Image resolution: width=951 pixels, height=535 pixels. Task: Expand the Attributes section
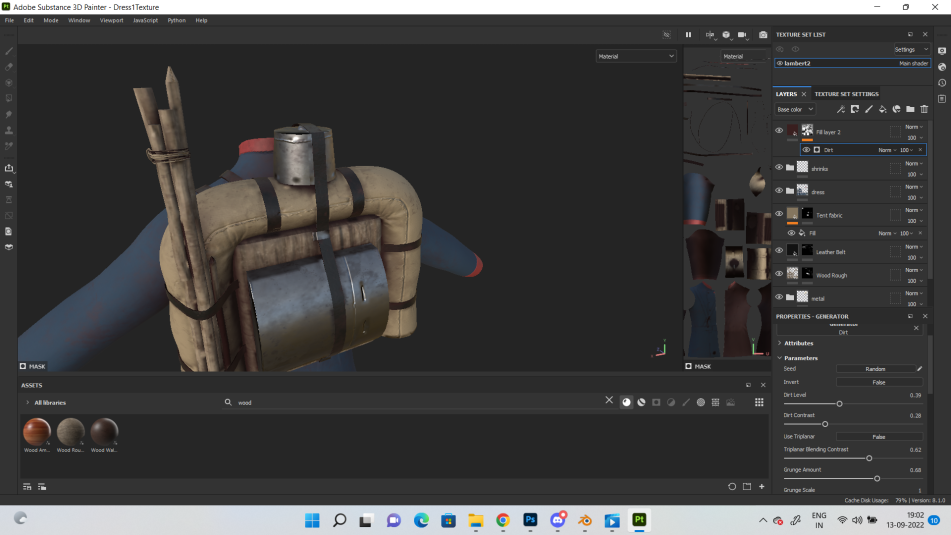coord(798,343)
